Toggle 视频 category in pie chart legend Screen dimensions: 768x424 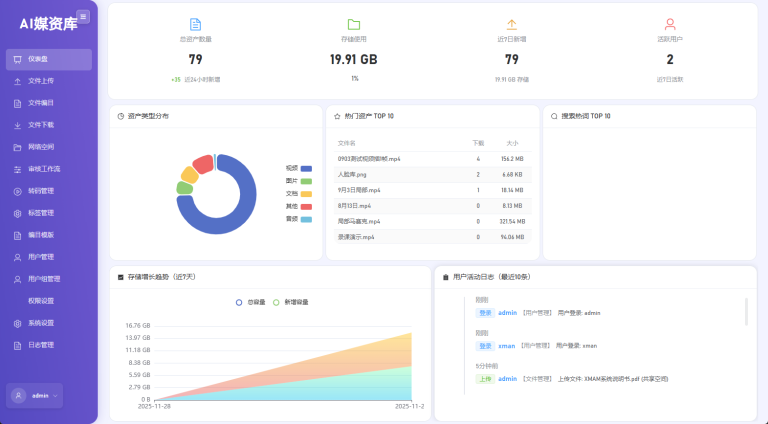[x=306, y=168]
